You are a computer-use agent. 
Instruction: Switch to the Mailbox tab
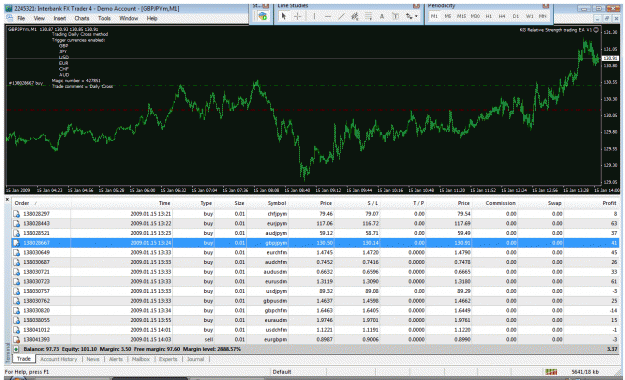pos(141,359)
